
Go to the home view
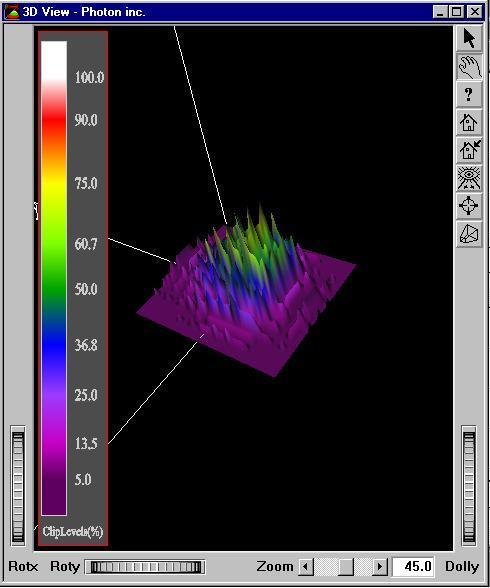click(x=469, y=122)
